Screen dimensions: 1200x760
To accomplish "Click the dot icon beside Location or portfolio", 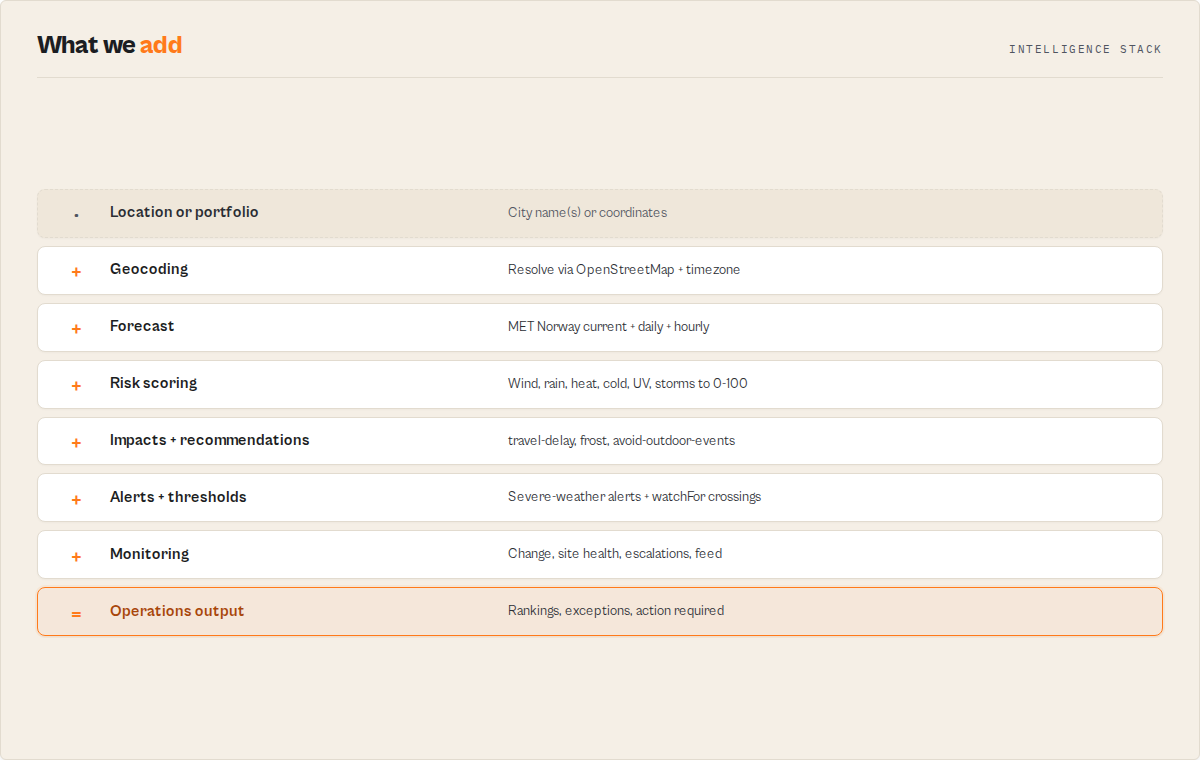I will click(76, 215).
